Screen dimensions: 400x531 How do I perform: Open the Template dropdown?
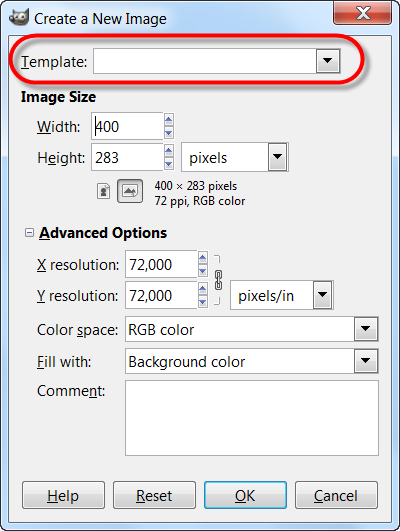point(328,61)
